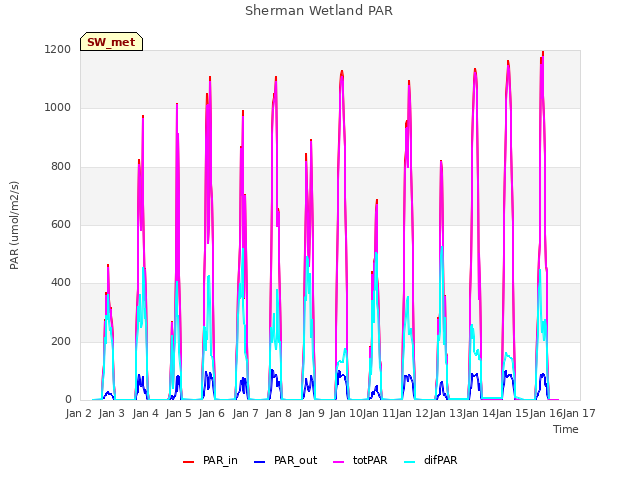The width and height of the screenshot is (640, 480).
Task: Click the 1200 y-axis tick label
Action: click(x=58, y=49)
